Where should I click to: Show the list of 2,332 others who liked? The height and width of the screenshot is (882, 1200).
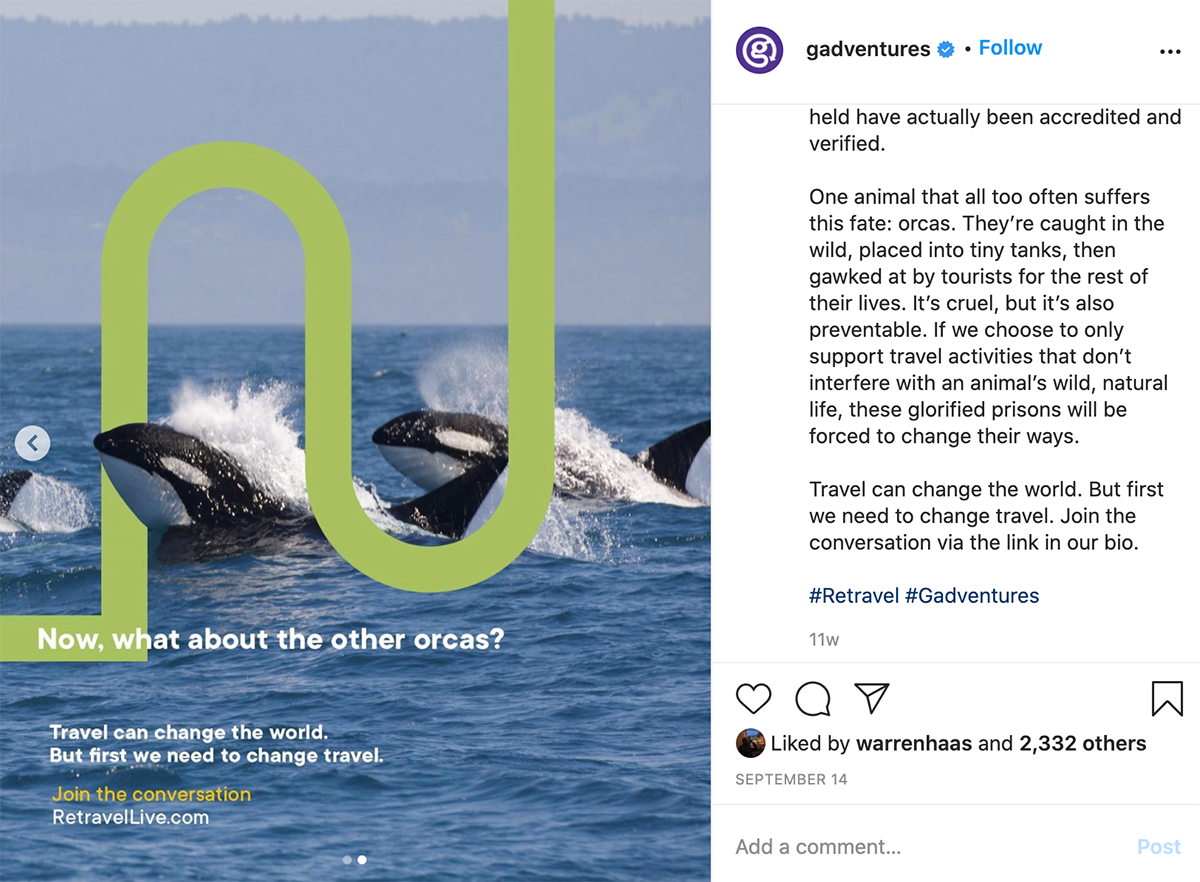(x=1083, y=744)
